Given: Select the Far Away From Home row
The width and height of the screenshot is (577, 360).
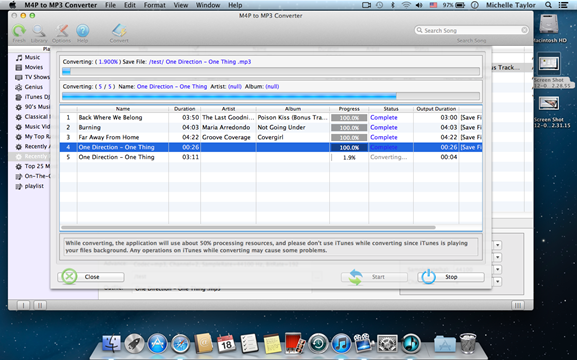Looking at the screenshot, I should coord(271,137).
